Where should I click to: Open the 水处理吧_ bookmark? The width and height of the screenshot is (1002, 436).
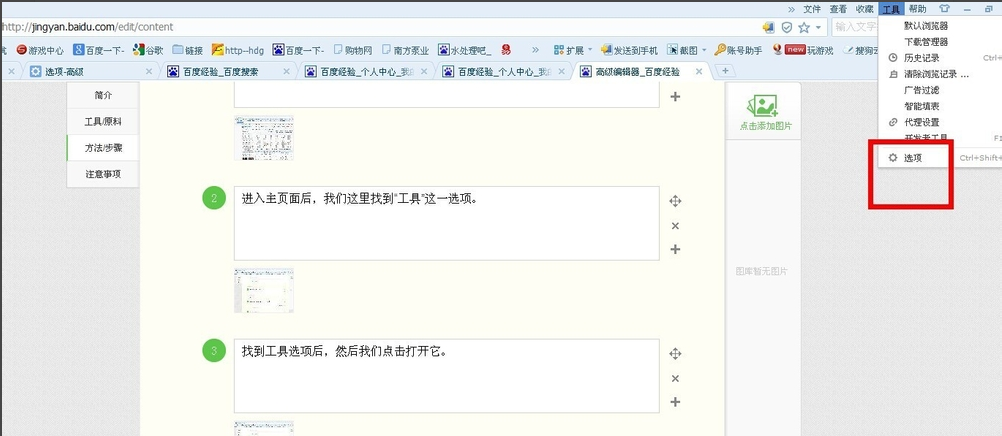pos(465,50)
